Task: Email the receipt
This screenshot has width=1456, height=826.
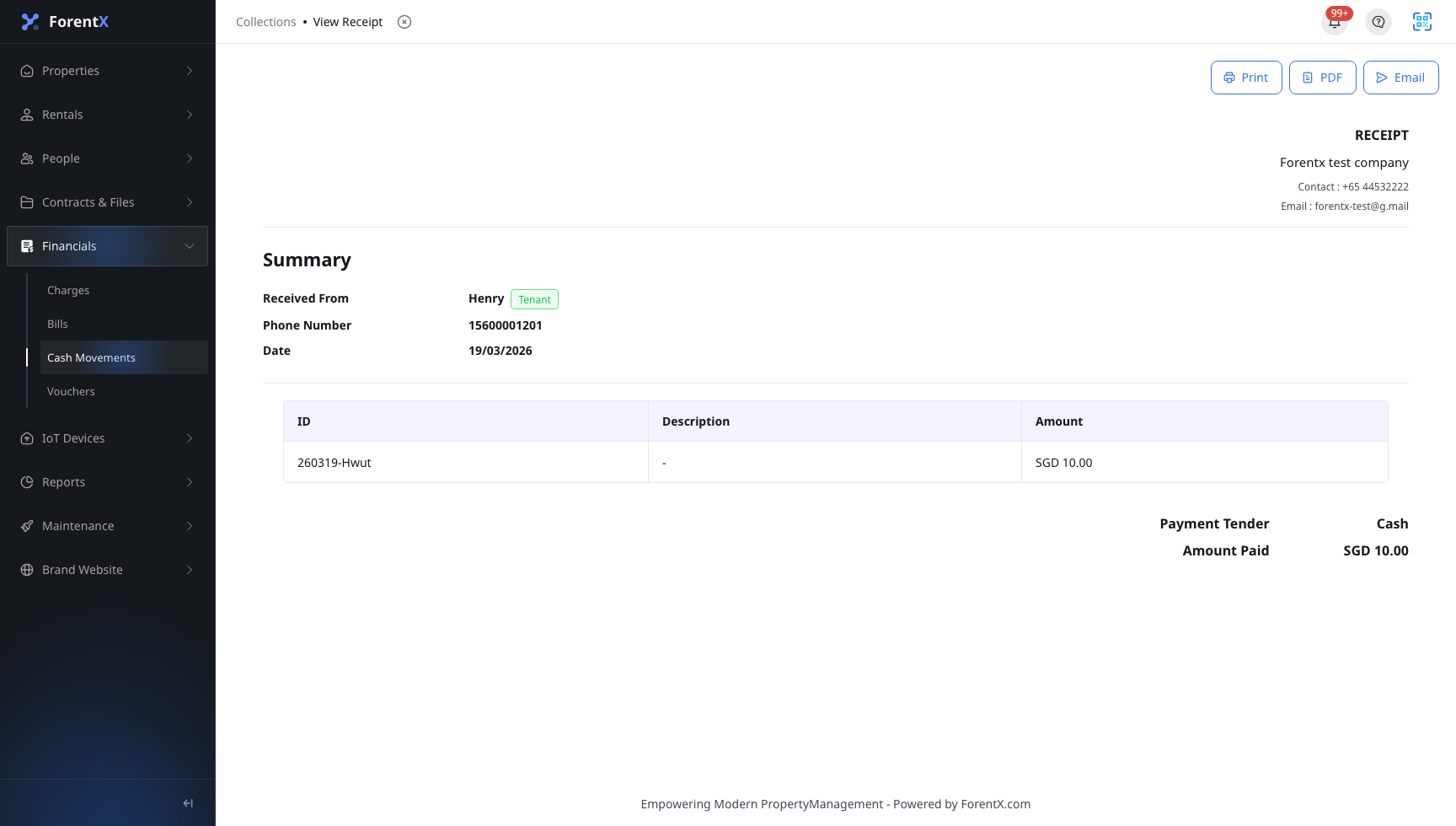Action: [1400, 78]
